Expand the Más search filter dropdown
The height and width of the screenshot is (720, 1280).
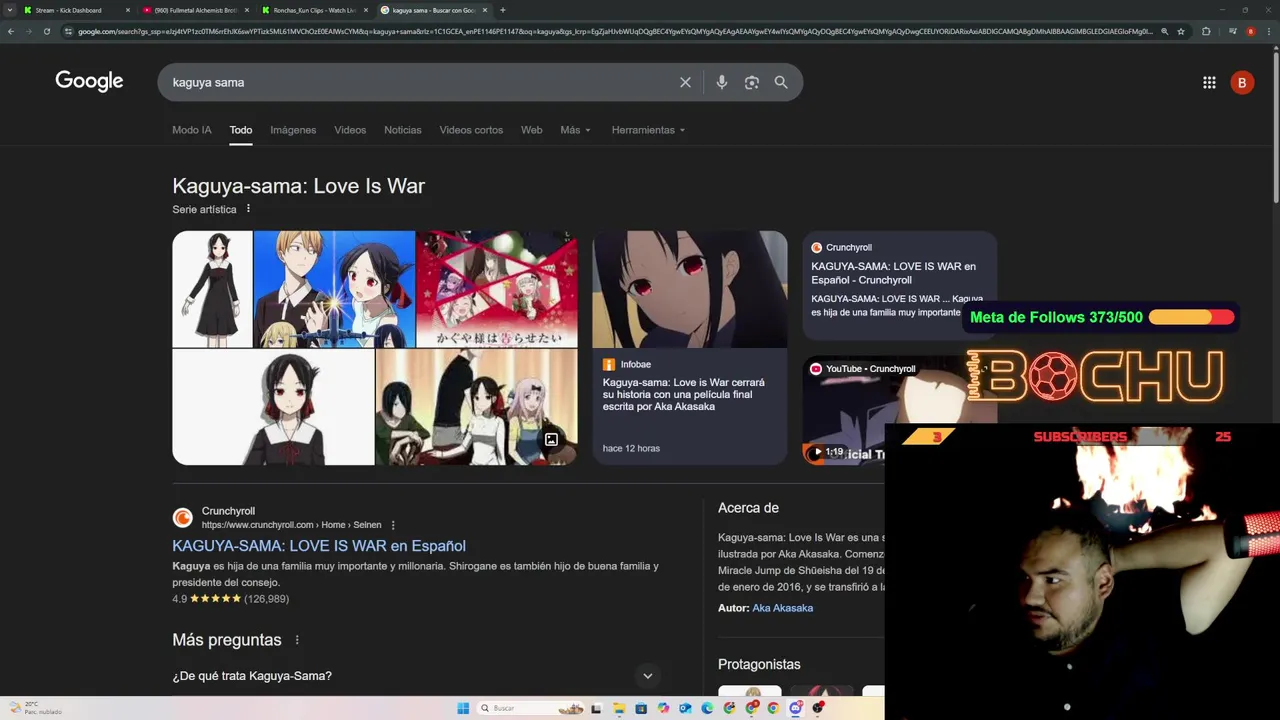pos(575,130)
